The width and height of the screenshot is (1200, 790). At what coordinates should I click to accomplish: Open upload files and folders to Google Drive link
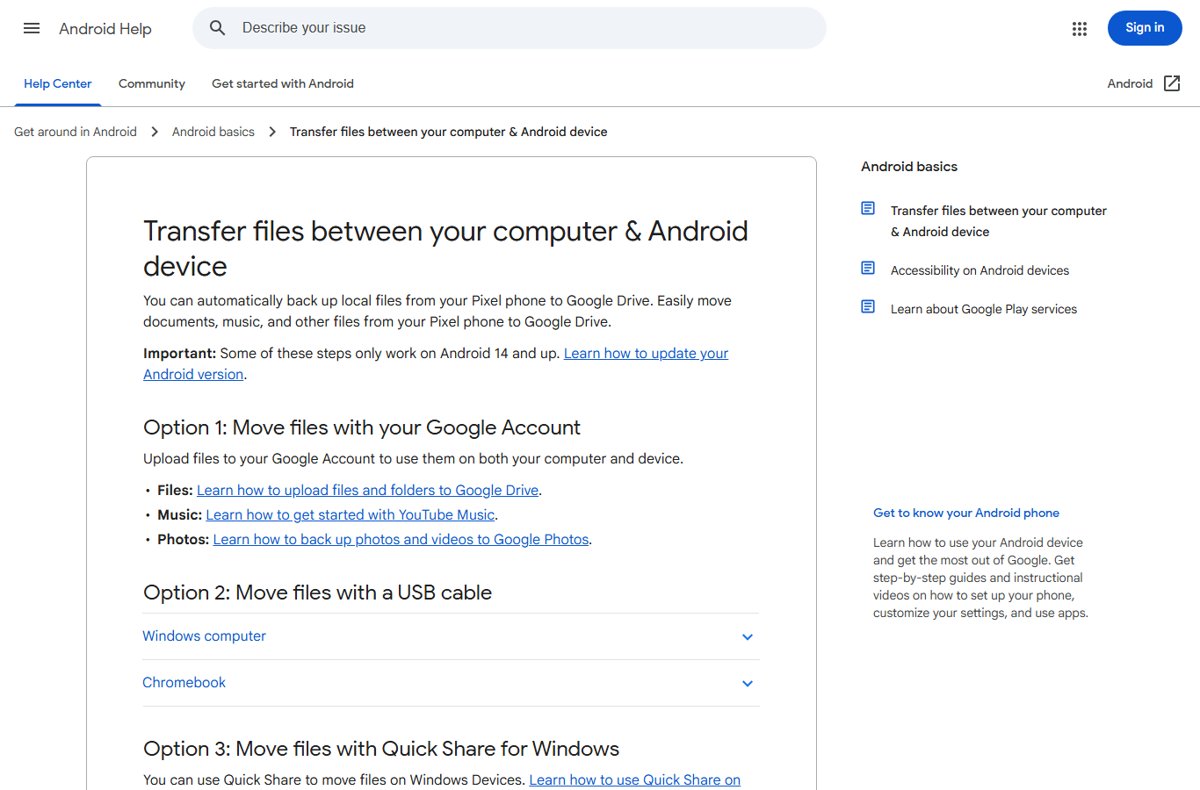click(368, 490)
